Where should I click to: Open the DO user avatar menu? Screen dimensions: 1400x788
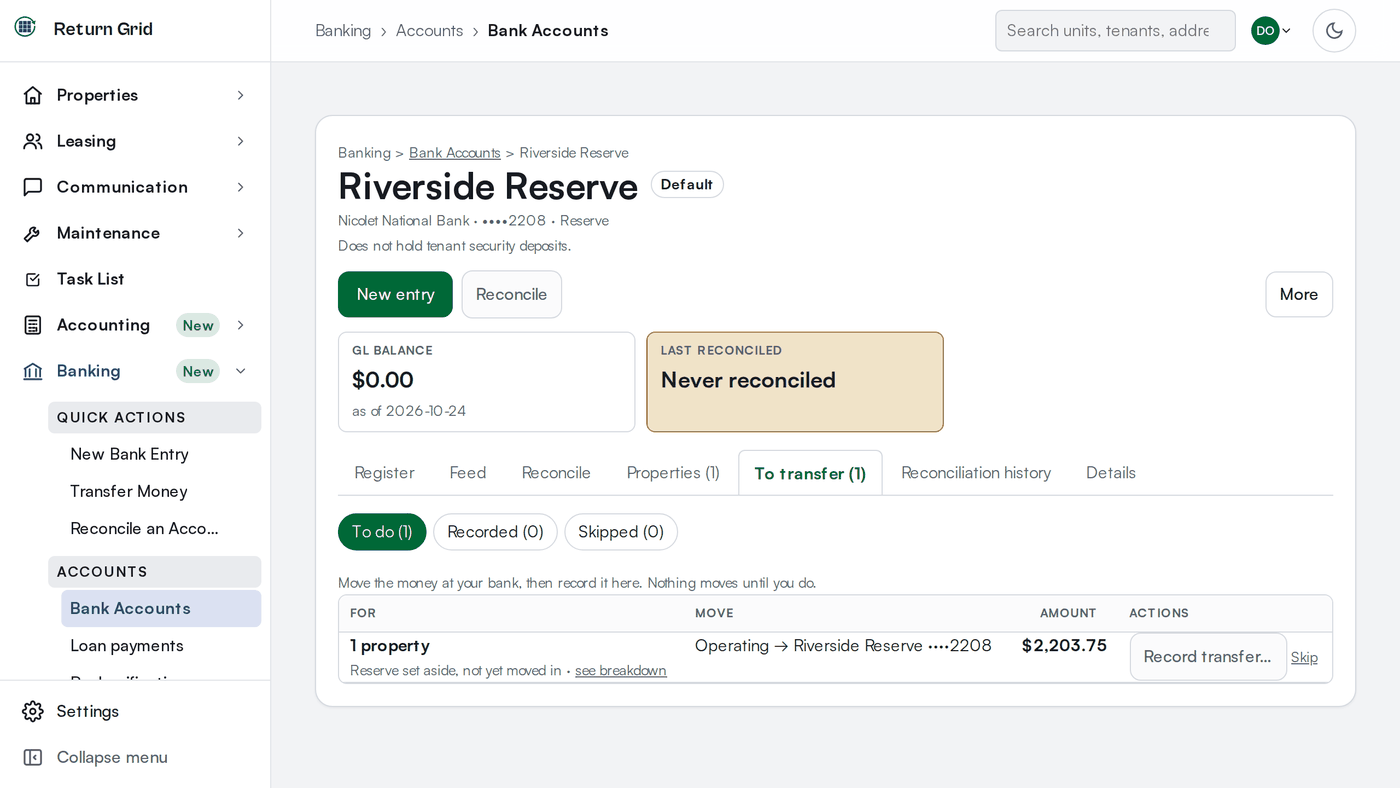(1271, 30)
